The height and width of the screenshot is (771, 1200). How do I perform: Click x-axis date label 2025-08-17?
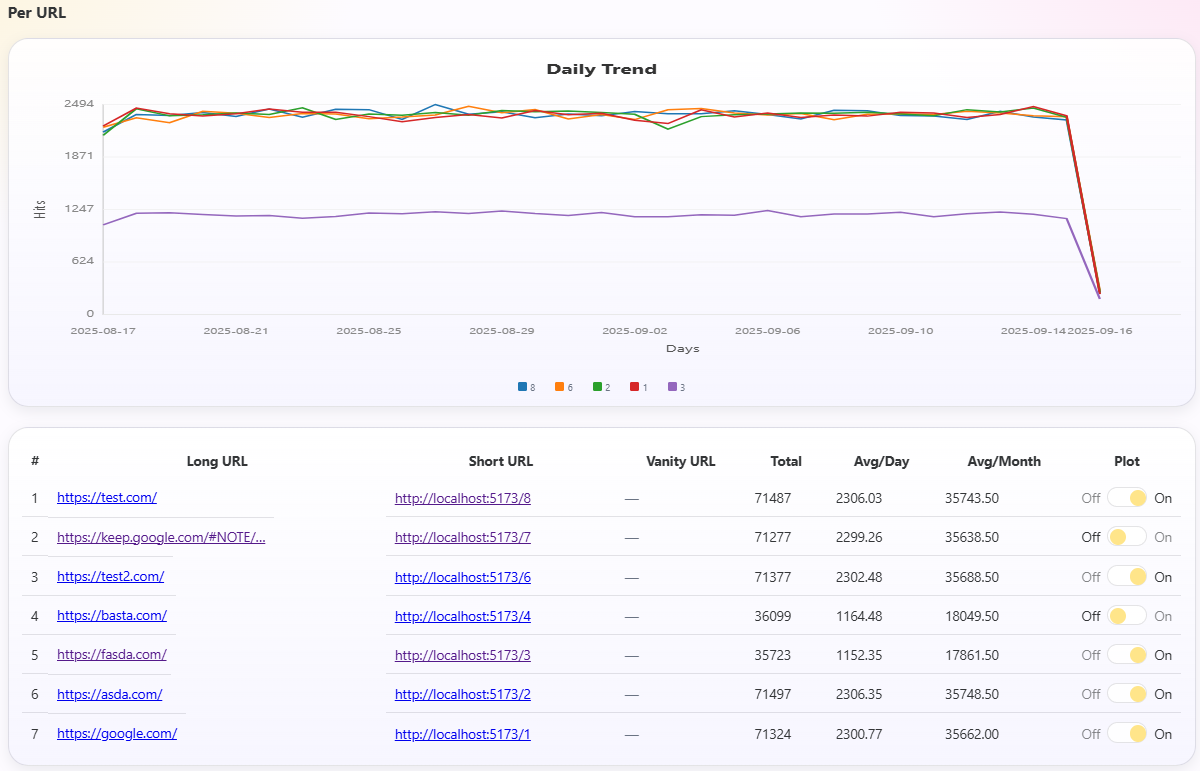(x=103, y=330)
